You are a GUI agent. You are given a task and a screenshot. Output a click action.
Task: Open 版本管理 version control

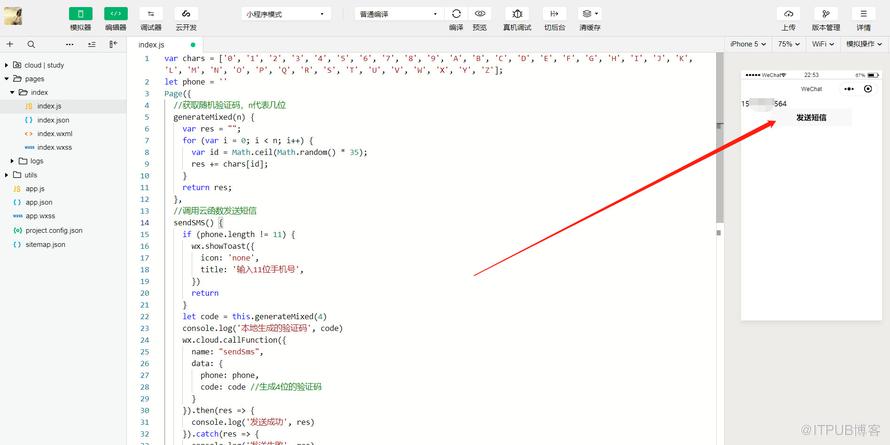(x=826, y=14)
